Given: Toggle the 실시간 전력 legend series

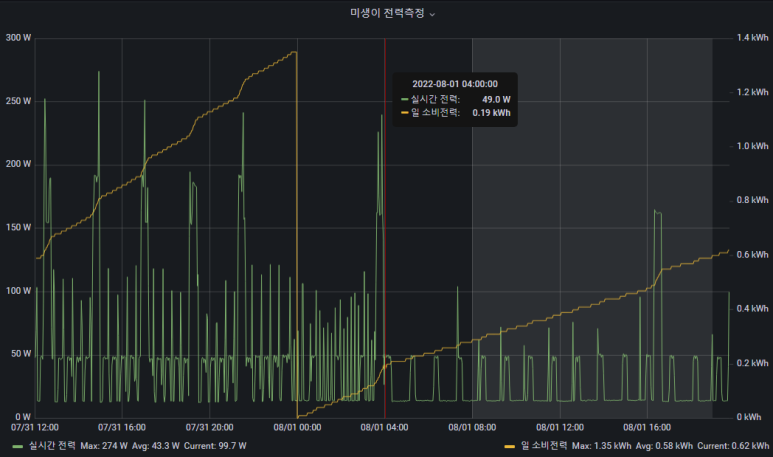Looking at the screenshot, I should point(52,446).
